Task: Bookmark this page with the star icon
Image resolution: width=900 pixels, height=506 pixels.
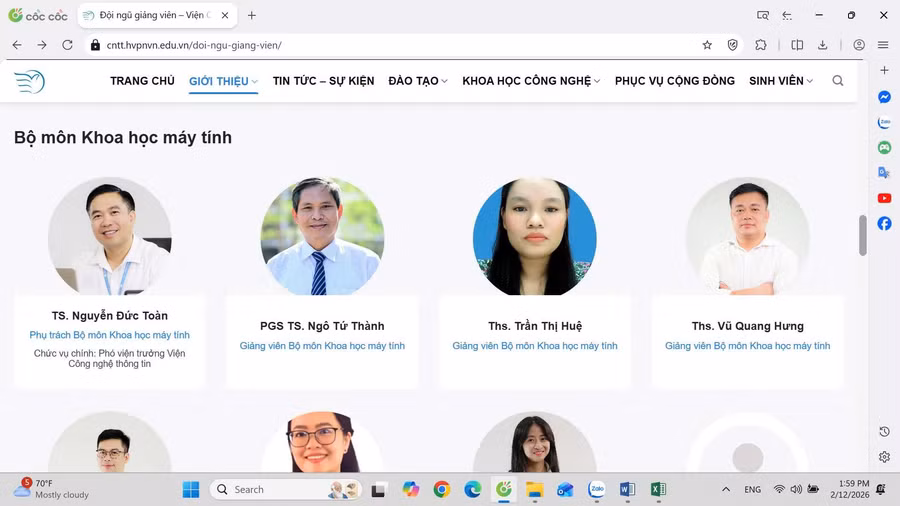Action: 707,45
